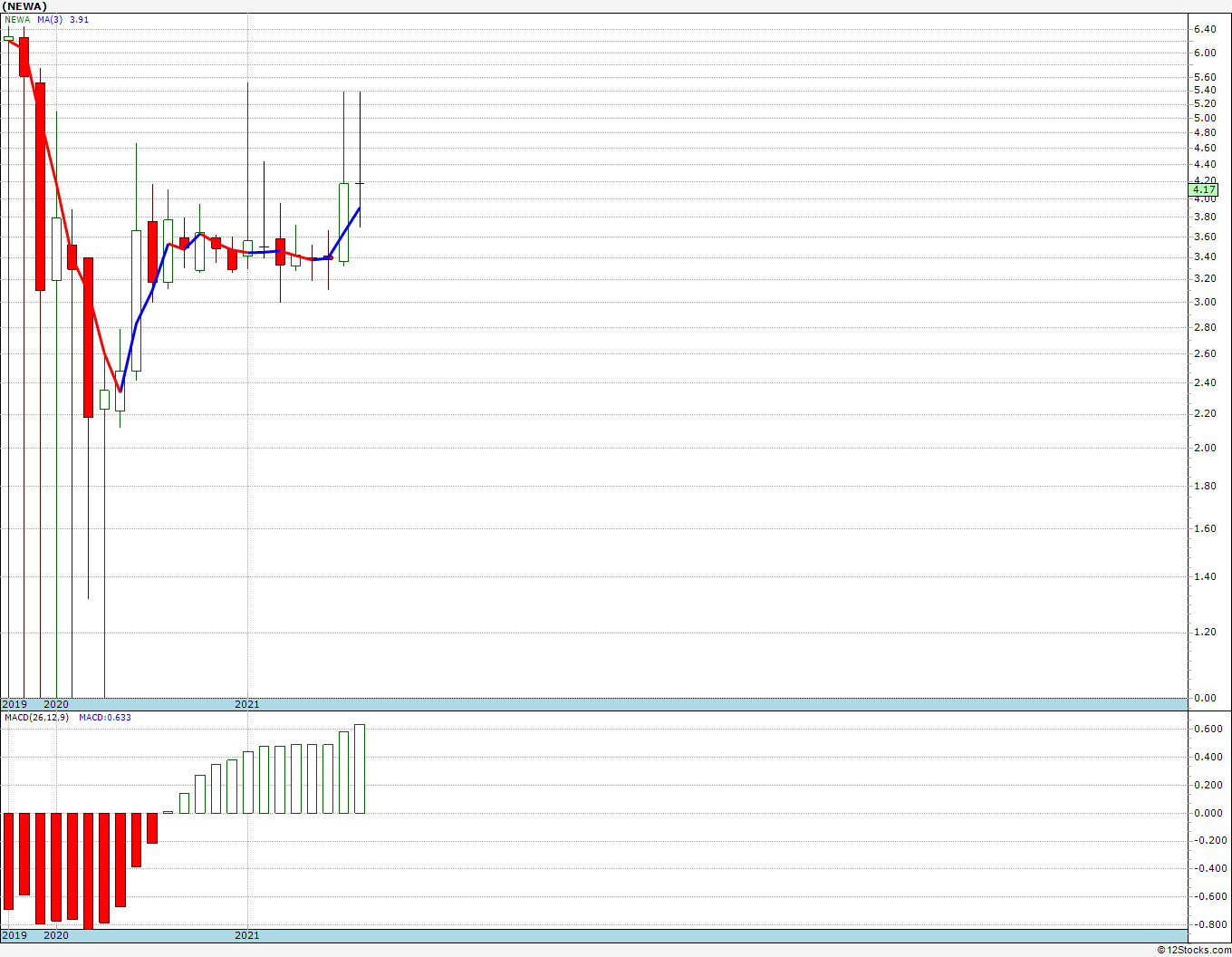Click the (NEWA) chart title
Screen dimensions: 1232x957
(x=24, y=6)
